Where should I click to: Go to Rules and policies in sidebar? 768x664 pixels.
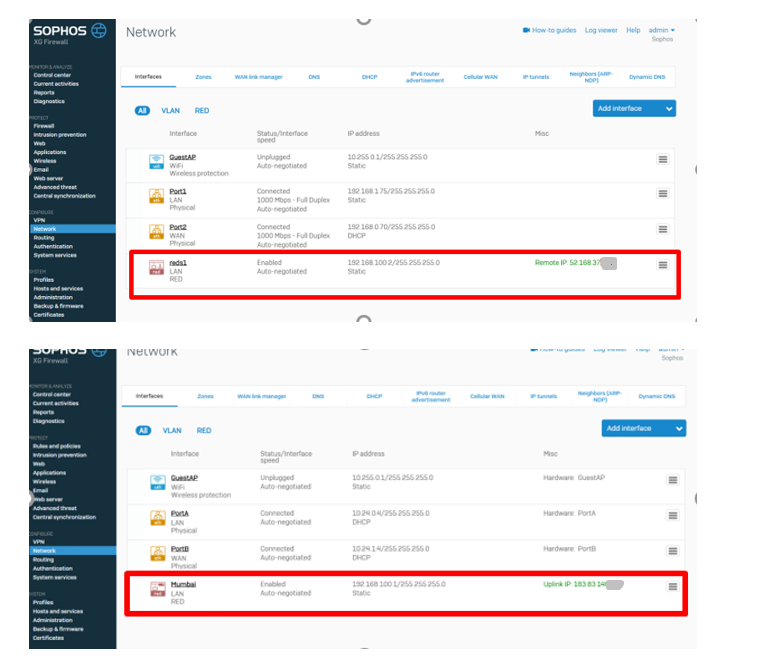coord(57,446)
